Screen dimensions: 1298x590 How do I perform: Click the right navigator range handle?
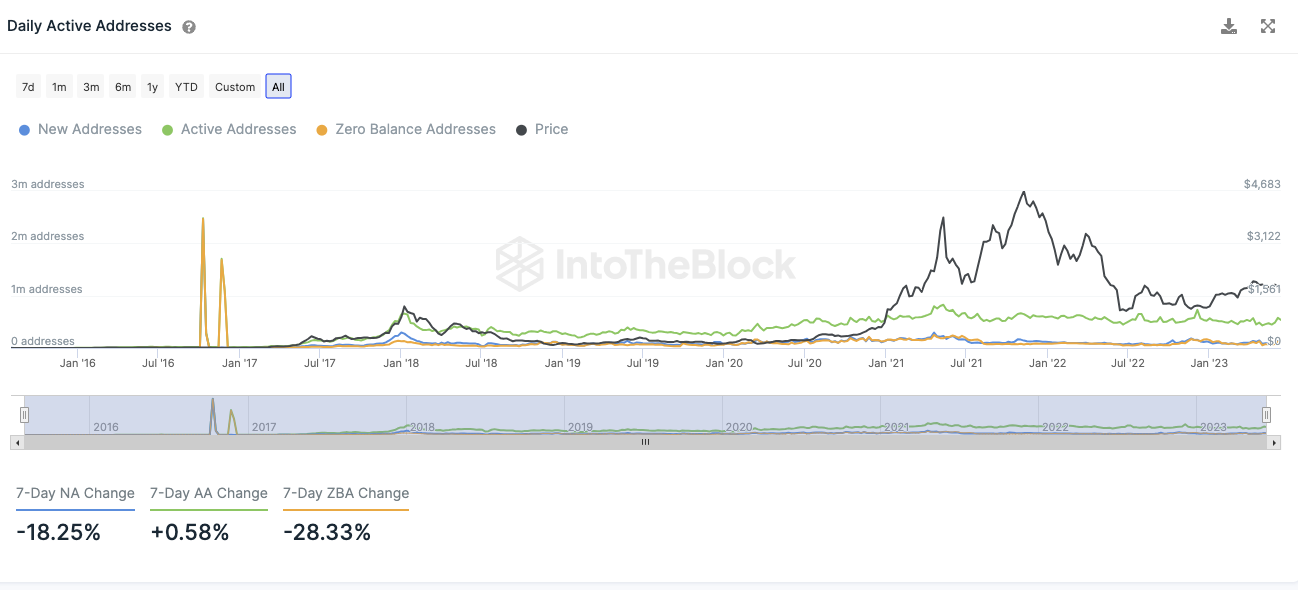click(x=1266, y=415)
